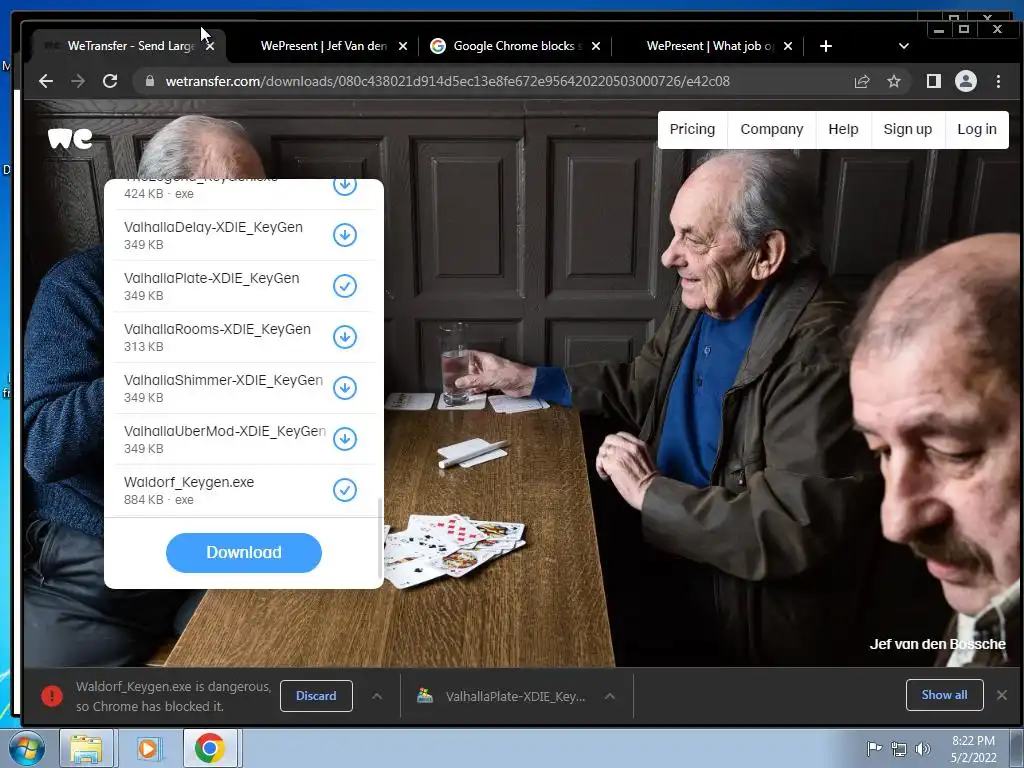Click the Waldorf_Keygen.exe checkmark icon
Viewport: 1024px width, 768px height.
tap(345, 490)
